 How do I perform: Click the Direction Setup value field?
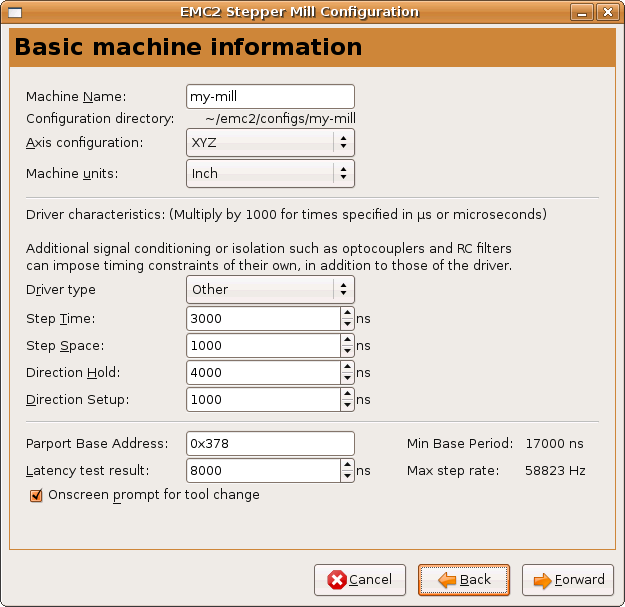(x=263, y=399)
